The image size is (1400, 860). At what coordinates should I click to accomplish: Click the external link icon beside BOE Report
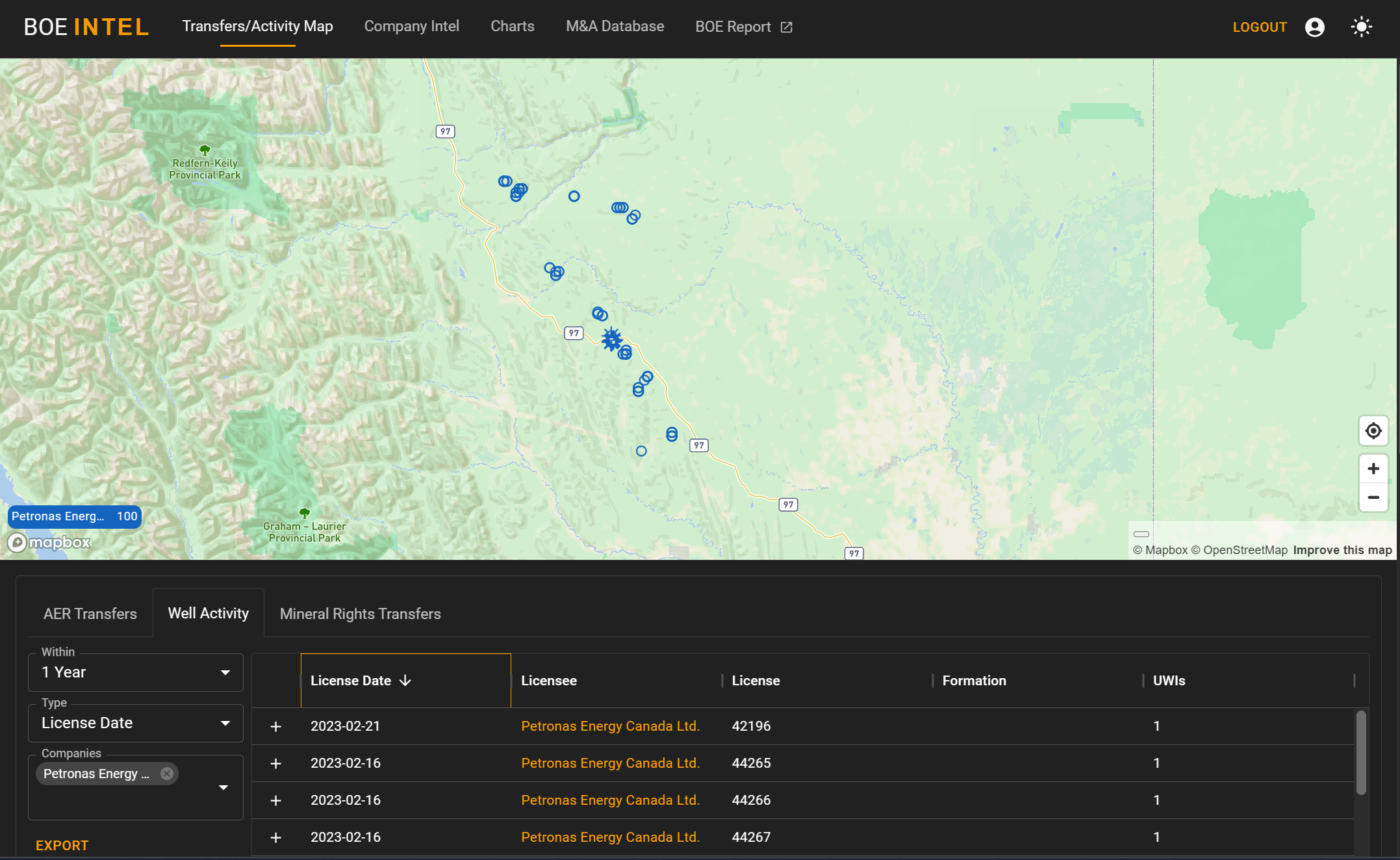[x=786, y=27]
